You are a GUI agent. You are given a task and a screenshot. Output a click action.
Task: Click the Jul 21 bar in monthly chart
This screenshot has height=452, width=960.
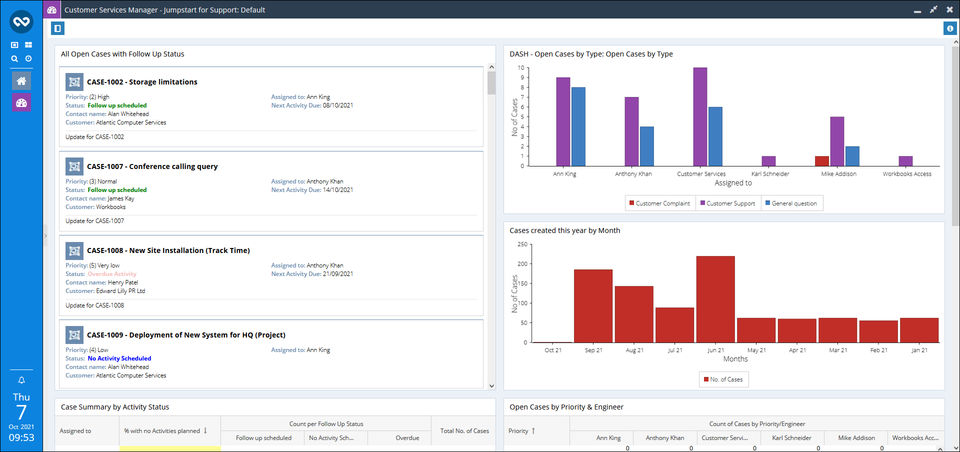point(675,325)
